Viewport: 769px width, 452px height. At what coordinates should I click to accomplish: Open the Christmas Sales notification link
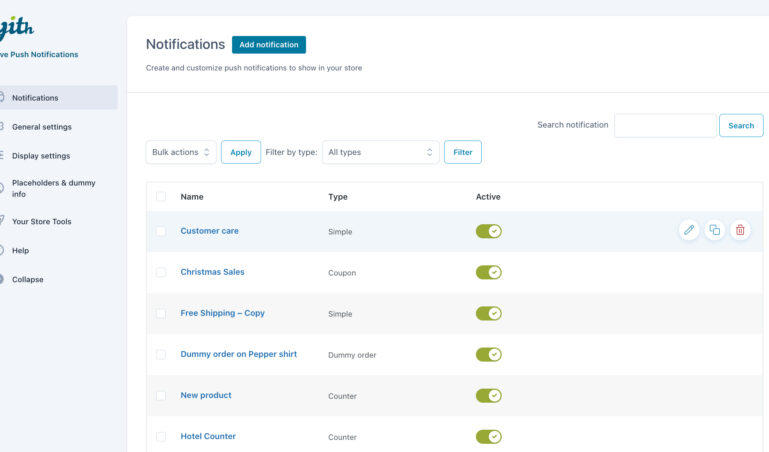212,272
